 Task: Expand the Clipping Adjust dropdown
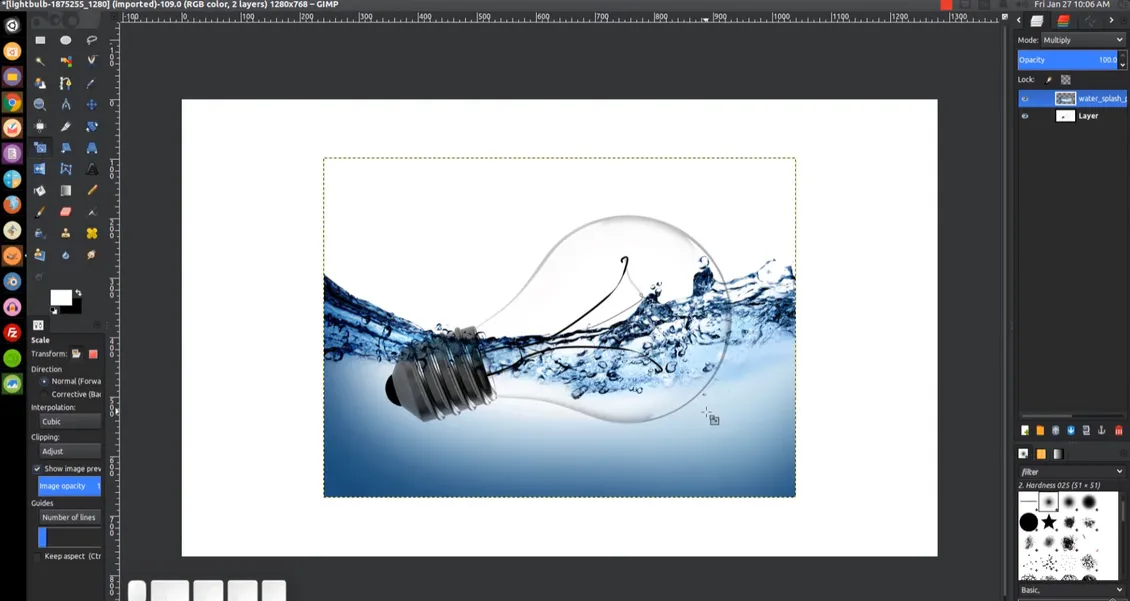point(70,451)
